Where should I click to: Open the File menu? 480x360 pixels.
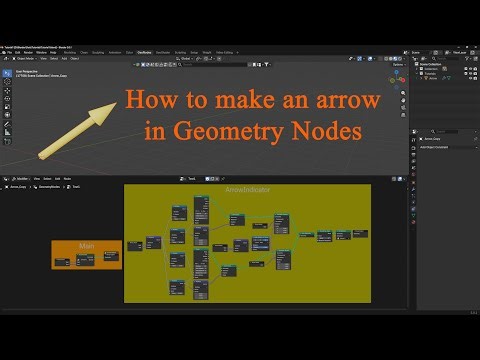[x=10, y=53]
